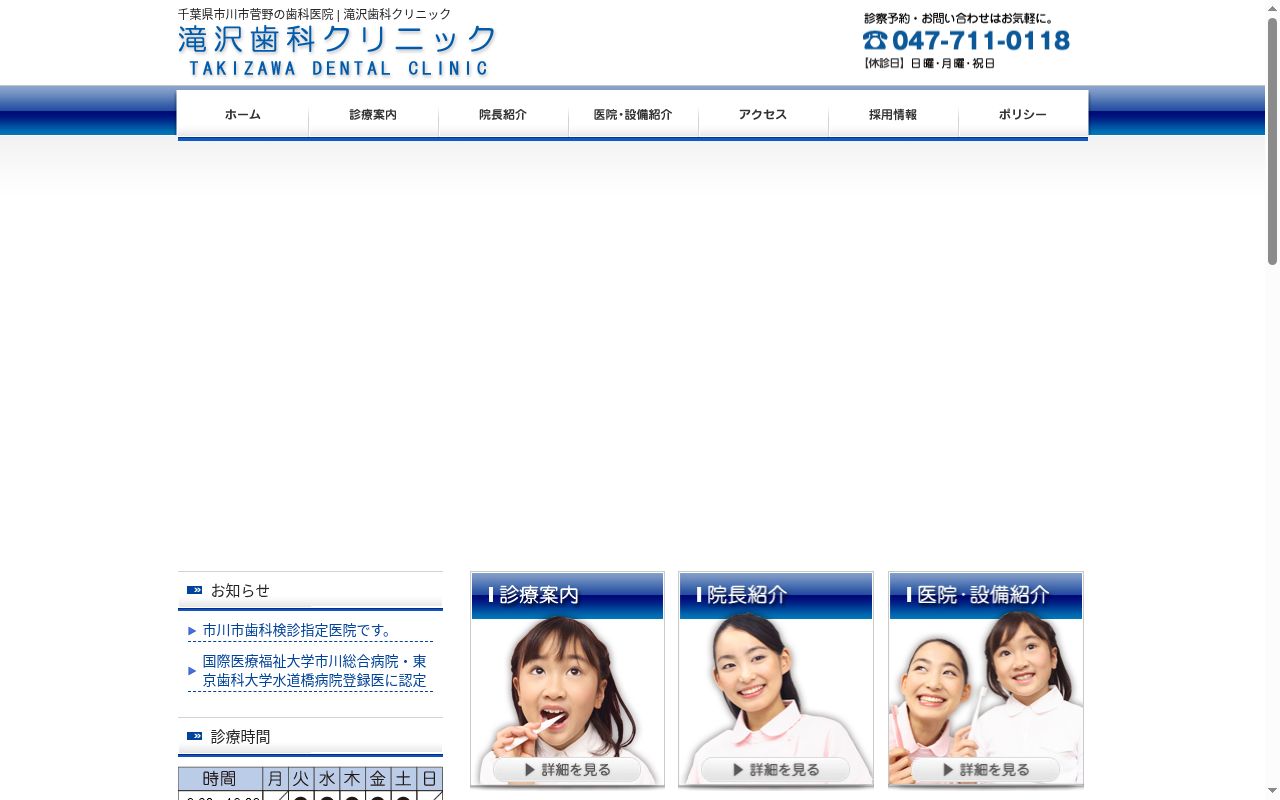1280x800 pixels.
Task: Click the 水 column header in schedule table
Action: 327,779
